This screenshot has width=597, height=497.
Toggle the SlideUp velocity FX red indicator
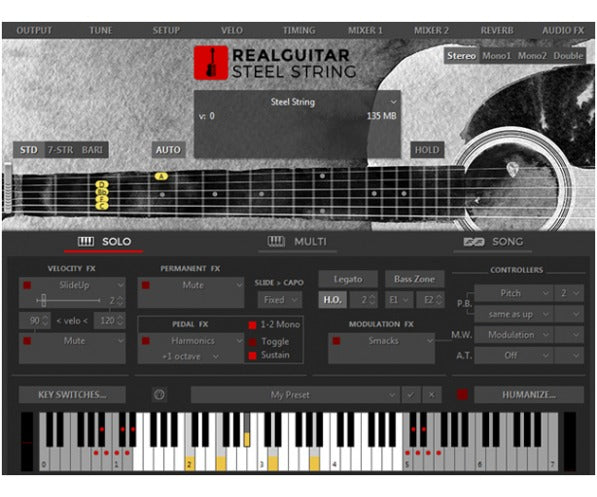pos(27,285)
